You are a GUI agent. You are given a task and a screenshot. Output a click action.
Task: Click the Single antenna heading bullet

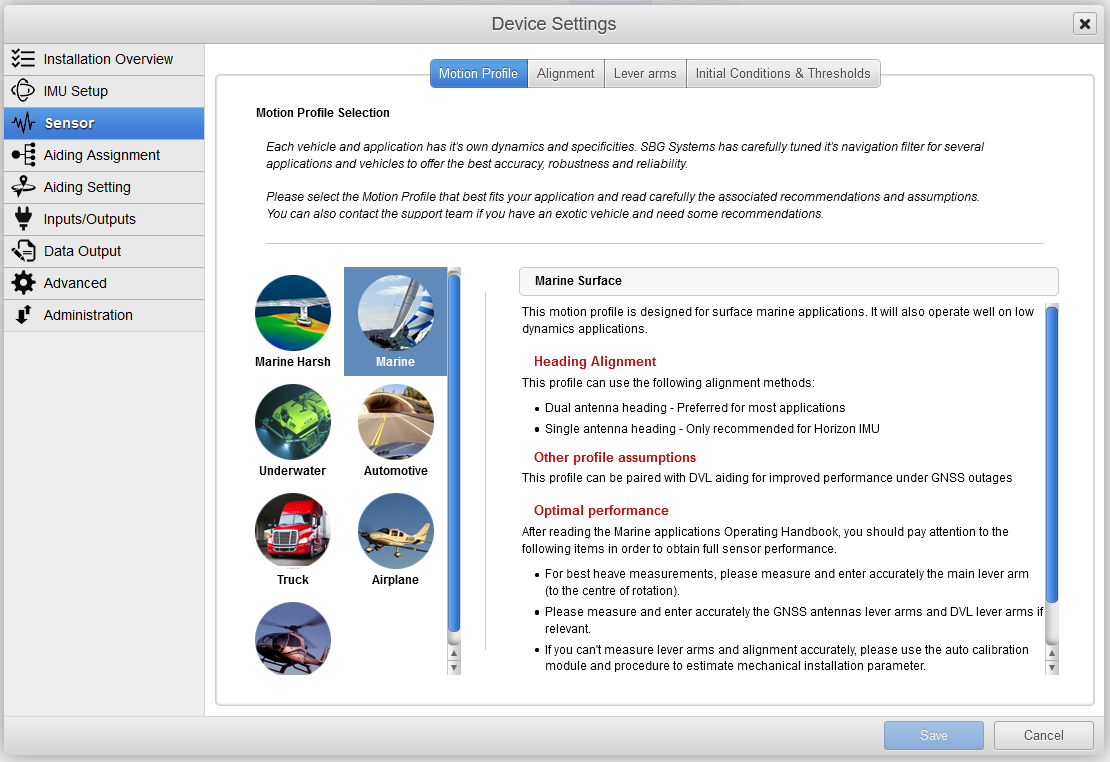point(711,428)
